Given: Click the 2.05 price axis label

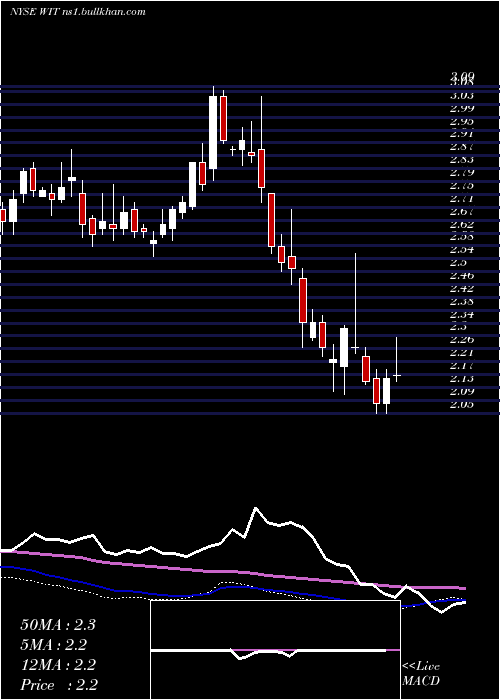Looking at the screenshot, I should click(462, 404).
